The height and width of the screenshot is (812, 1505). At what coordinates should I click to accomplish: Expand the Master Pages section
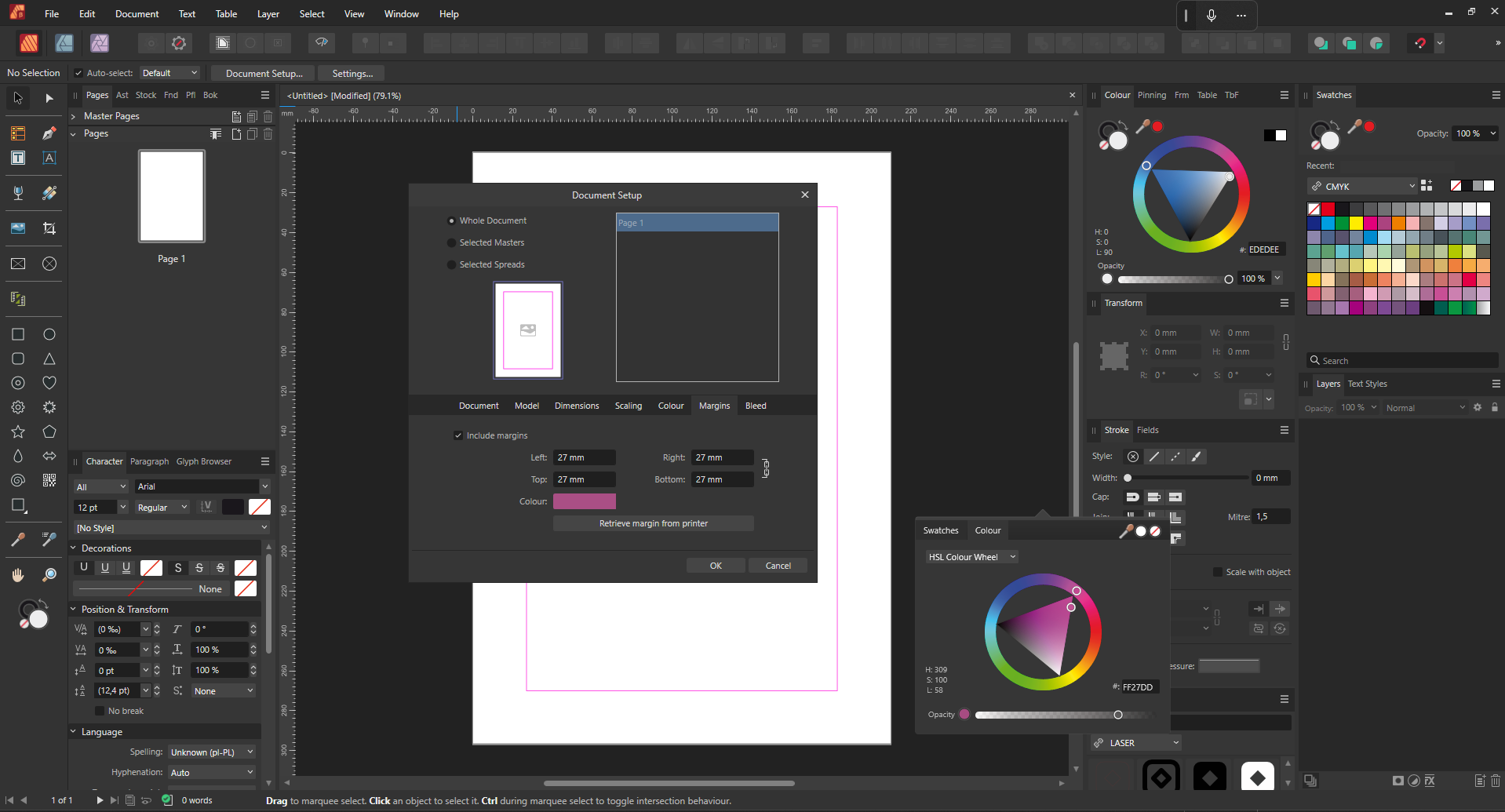tap(74, 116)
